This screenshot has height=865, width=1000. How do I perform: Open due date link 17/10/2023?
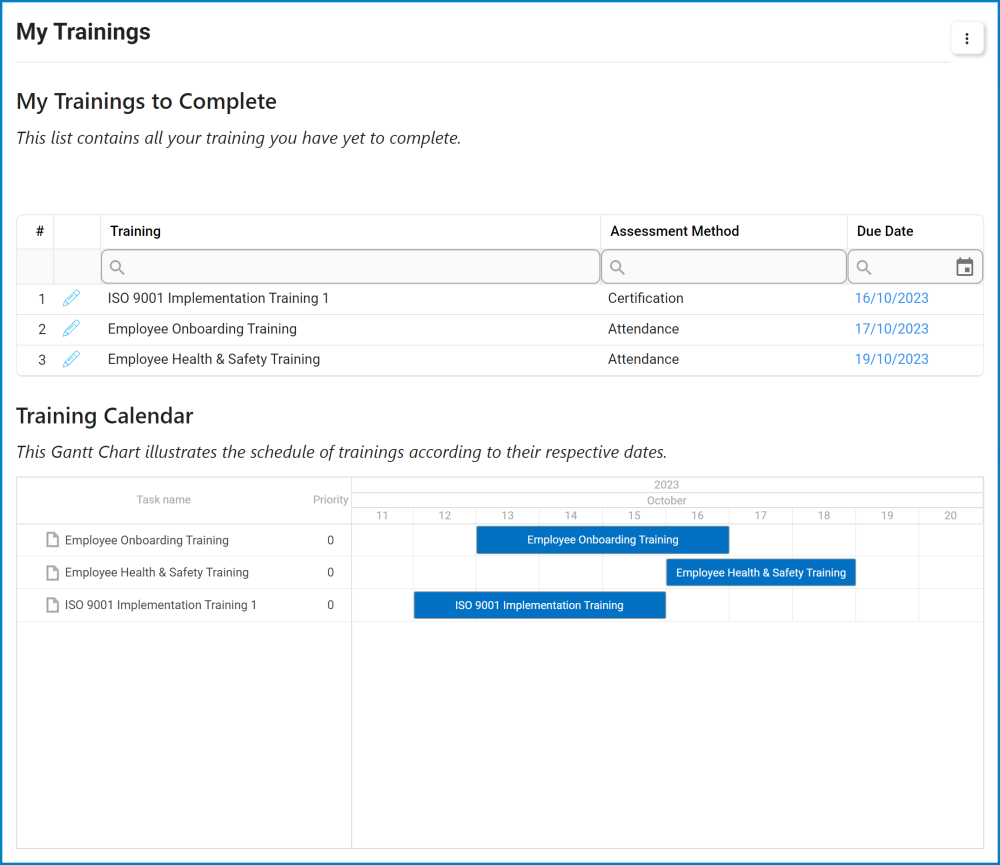coord(891,329)
